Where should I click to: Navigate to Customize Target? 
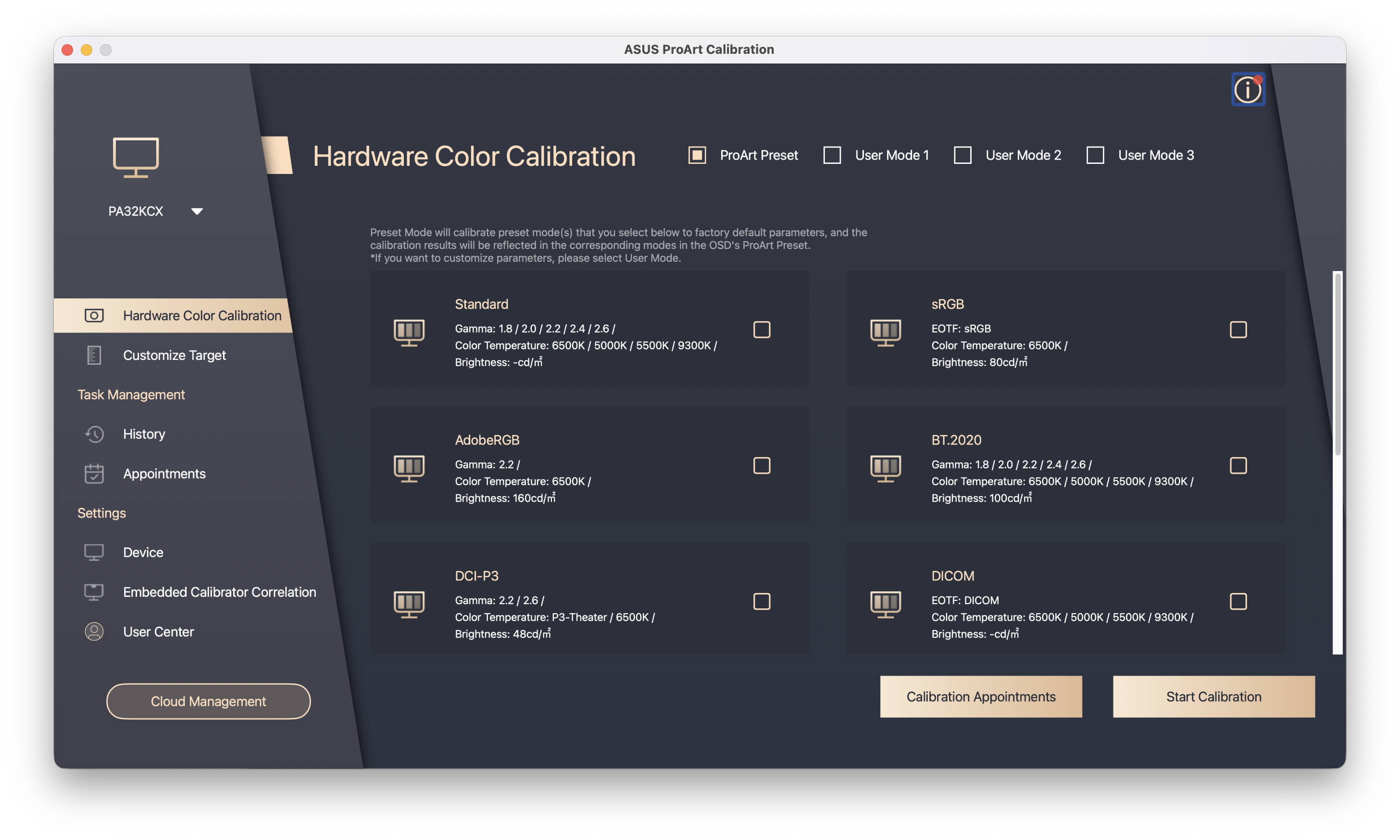[175, 355]
